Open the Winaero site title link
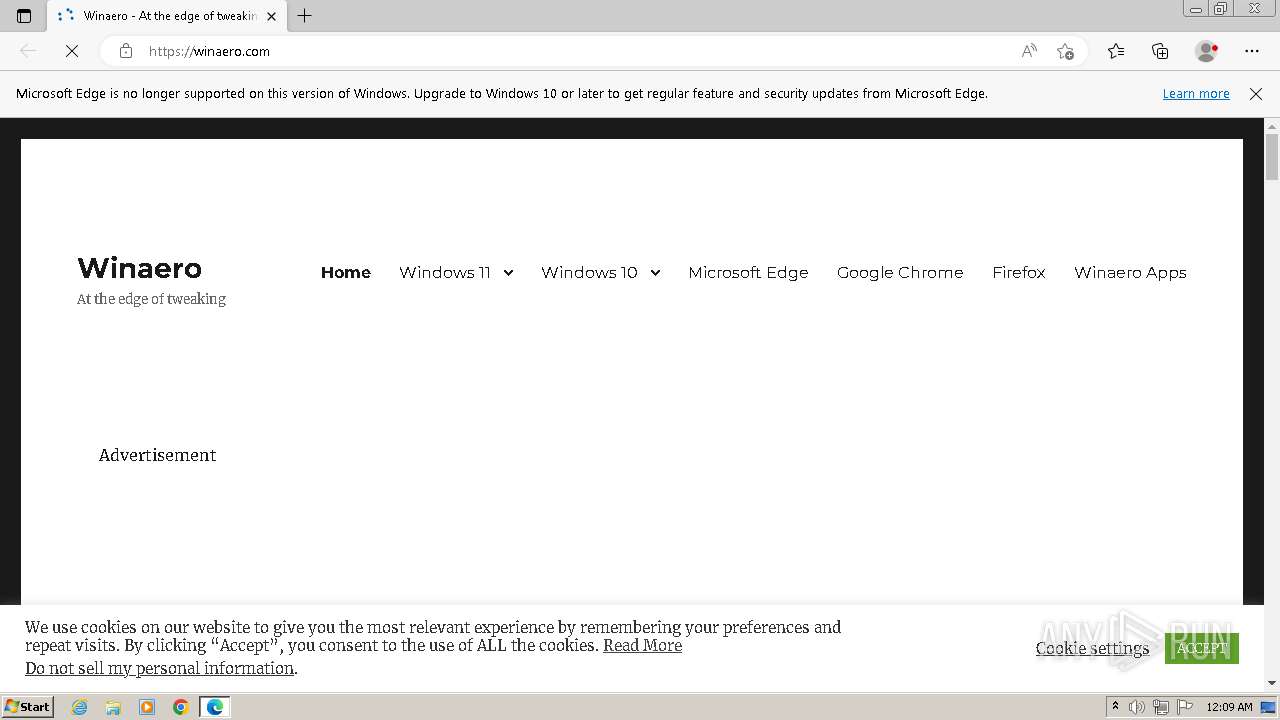This screenshot has width=1280, height=720. 140,268
